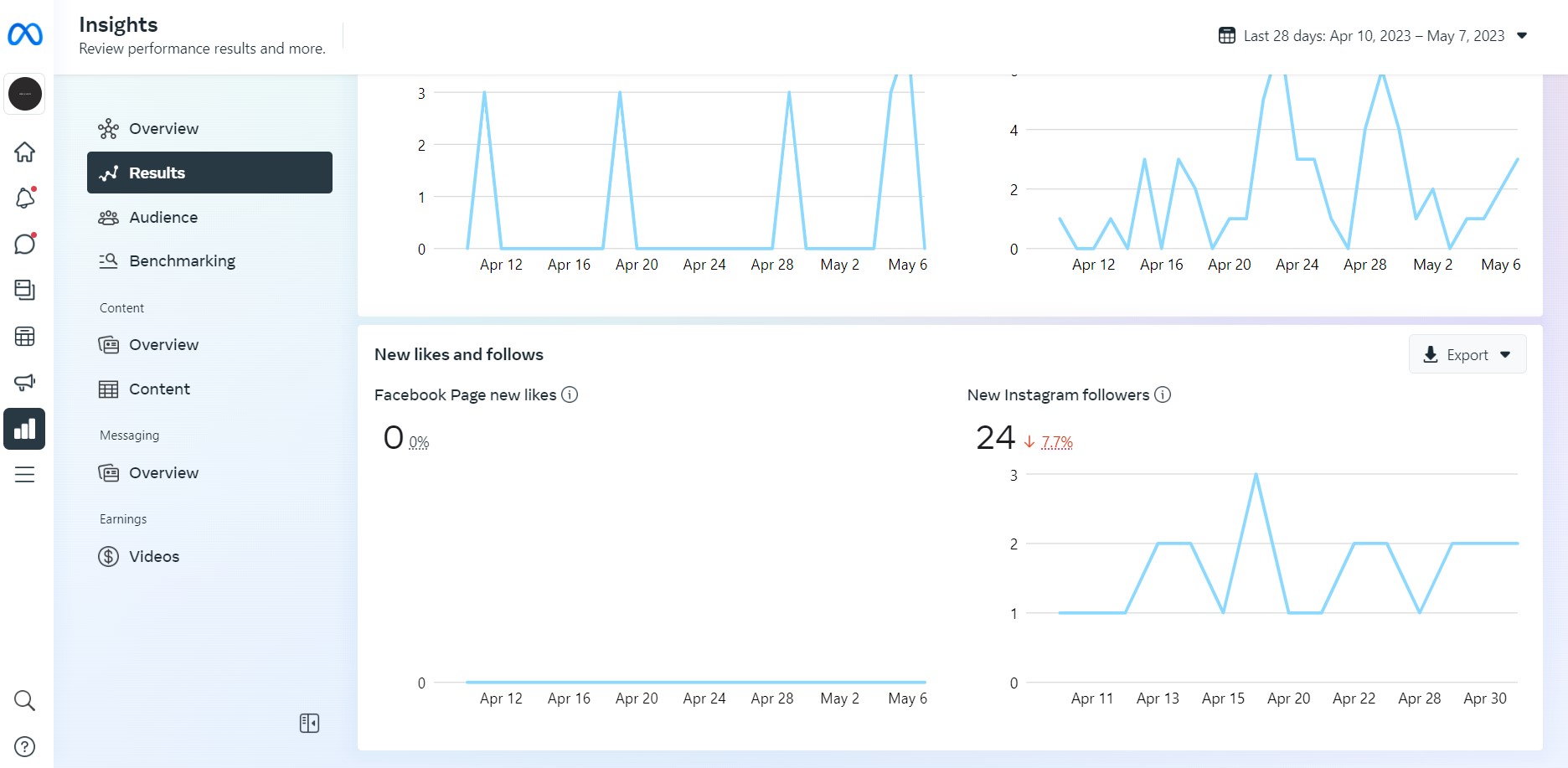Open the Ads megaphone icon
The height and width of the screenshot is (768, 1568).
25,383
